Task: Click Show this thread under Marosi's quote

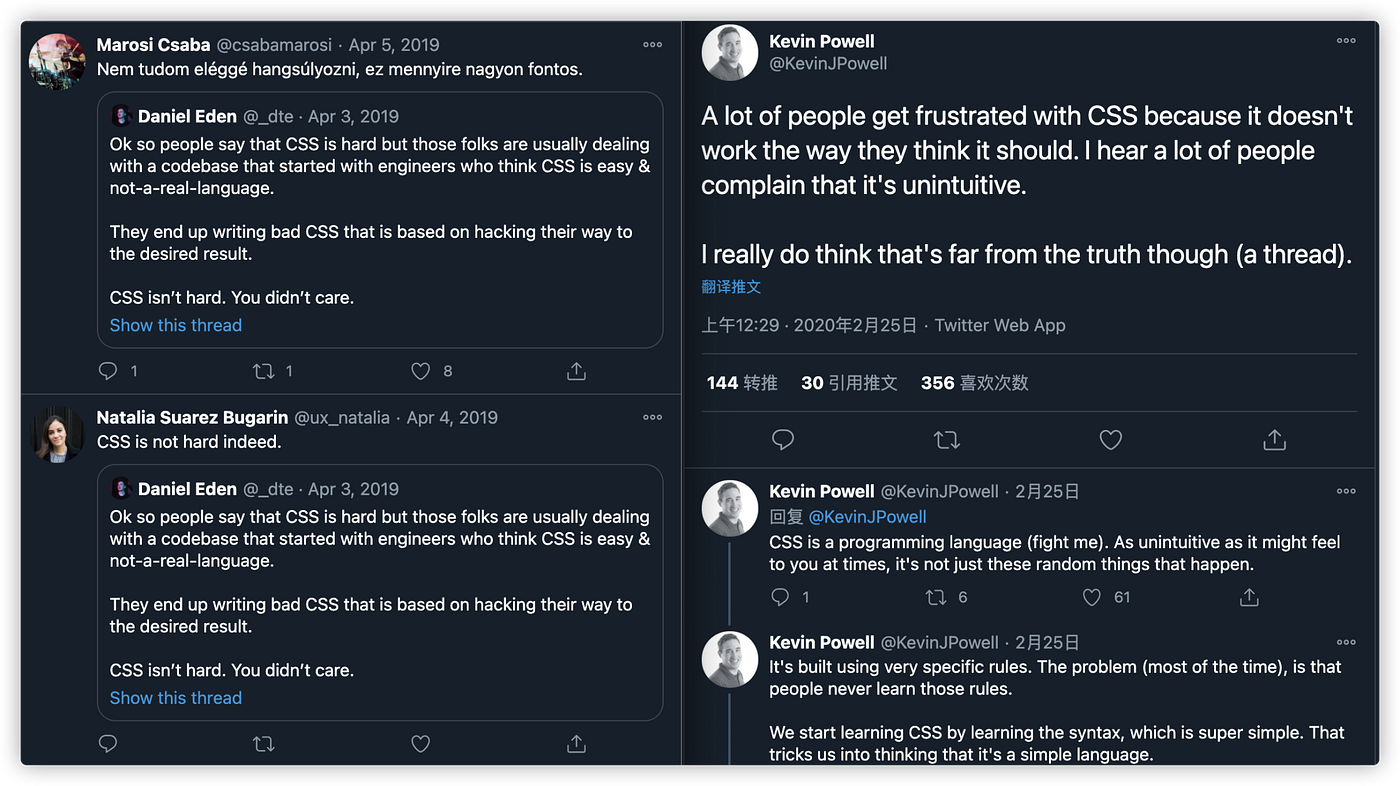Action: point(176,325)
